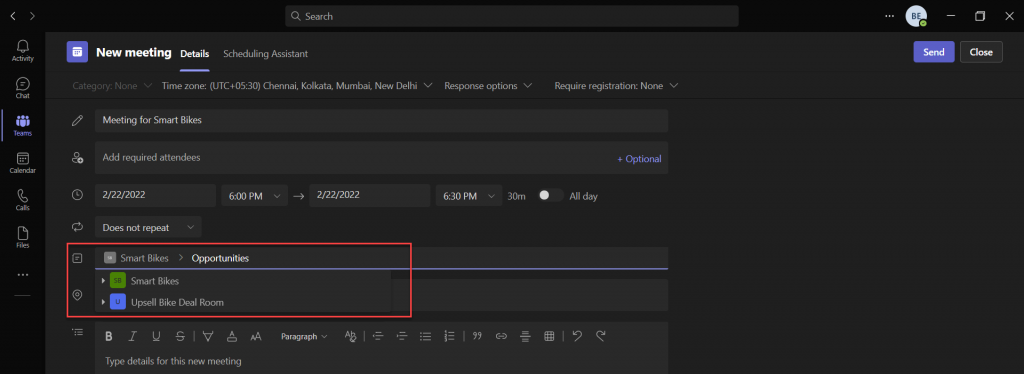Insert a quote block
Viewport: 1024px width, 374px height.
tap(477, 336)
